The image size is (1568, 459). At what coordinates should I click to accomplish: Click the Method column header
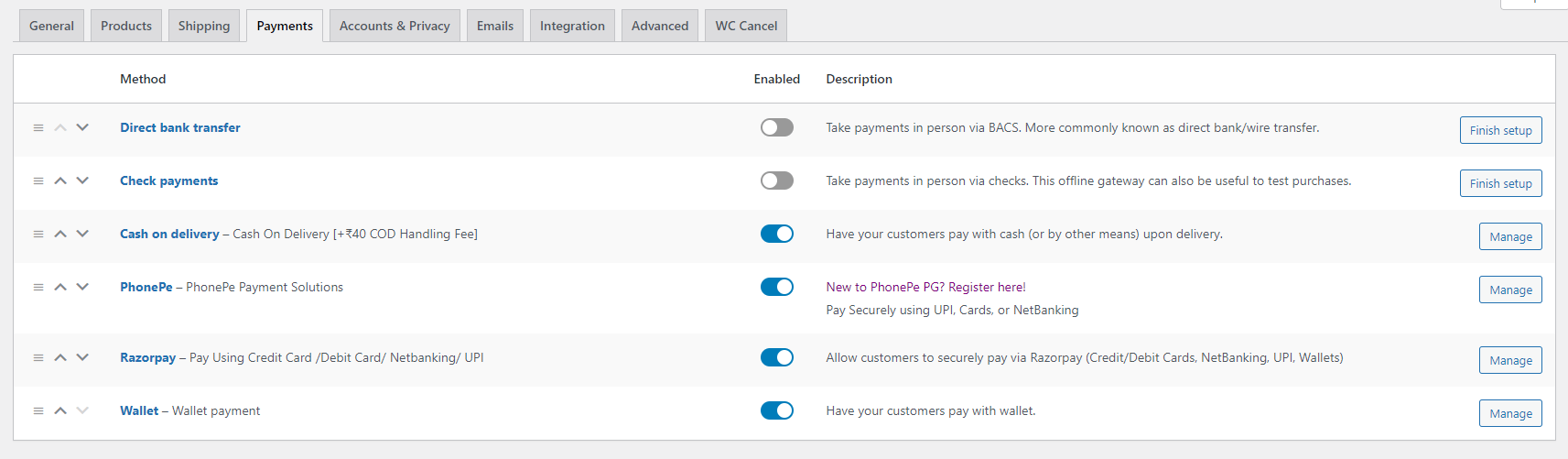click(143, 79)
